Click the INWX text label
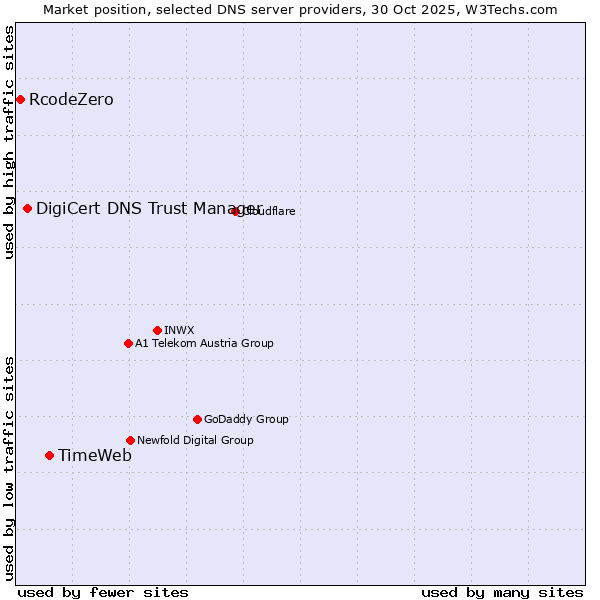This screenshot has height=600, width=600. coord(179,330)
